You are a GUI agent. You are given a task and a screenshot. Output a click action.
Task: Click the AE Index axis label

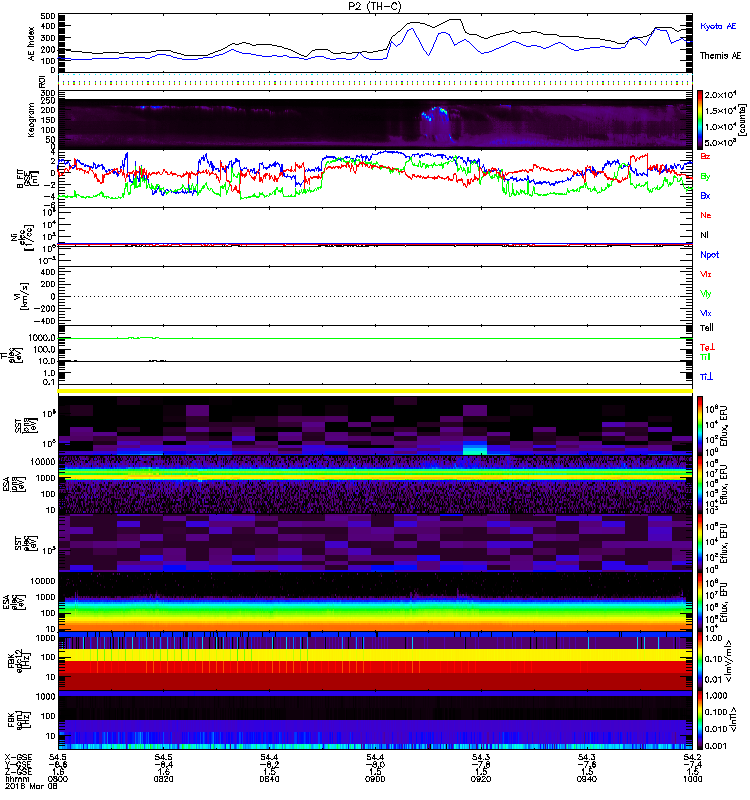pyautogui.click(x=31, y=44)
